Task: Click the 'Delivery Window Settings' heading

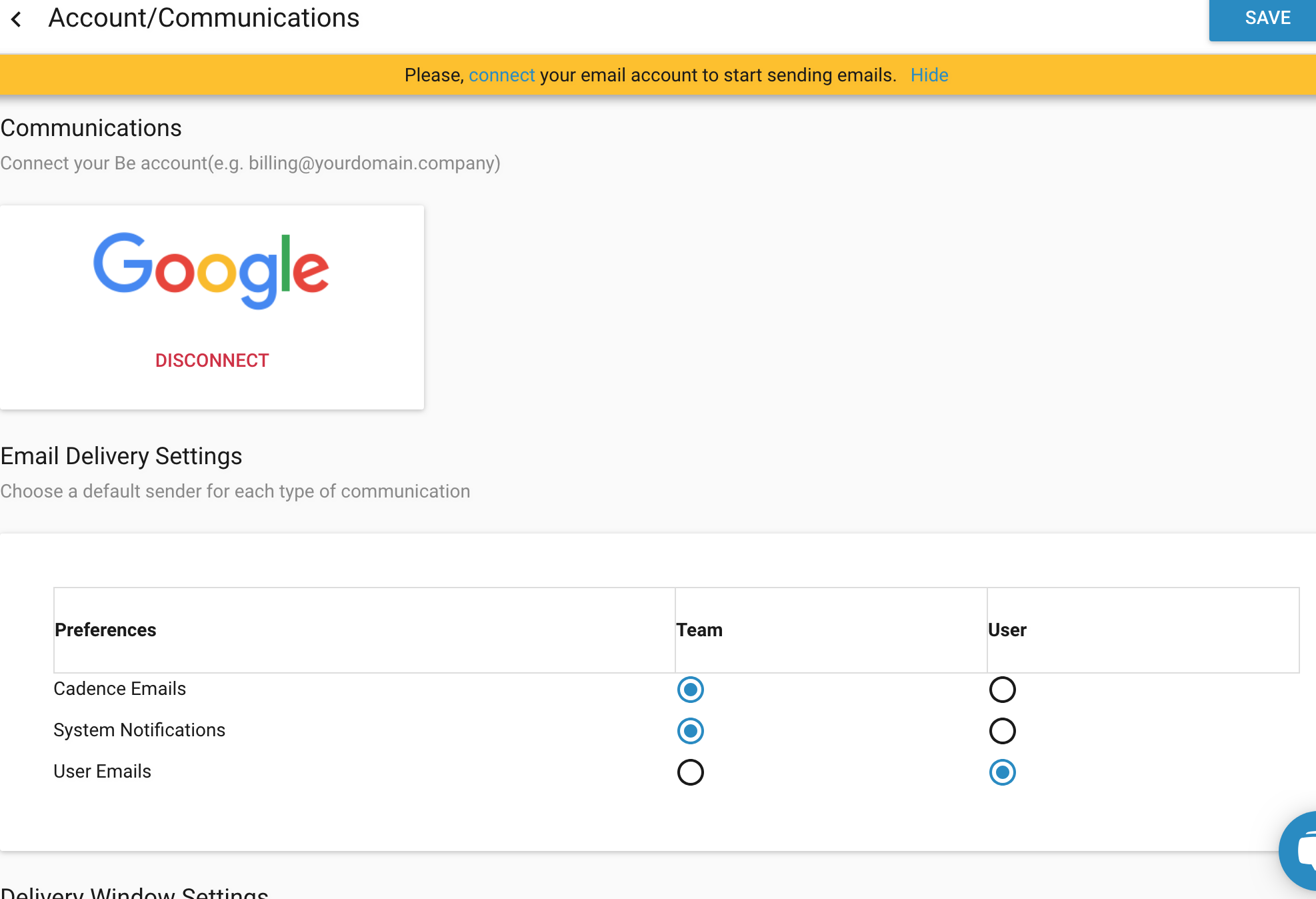Action: [x=134, y=892]
